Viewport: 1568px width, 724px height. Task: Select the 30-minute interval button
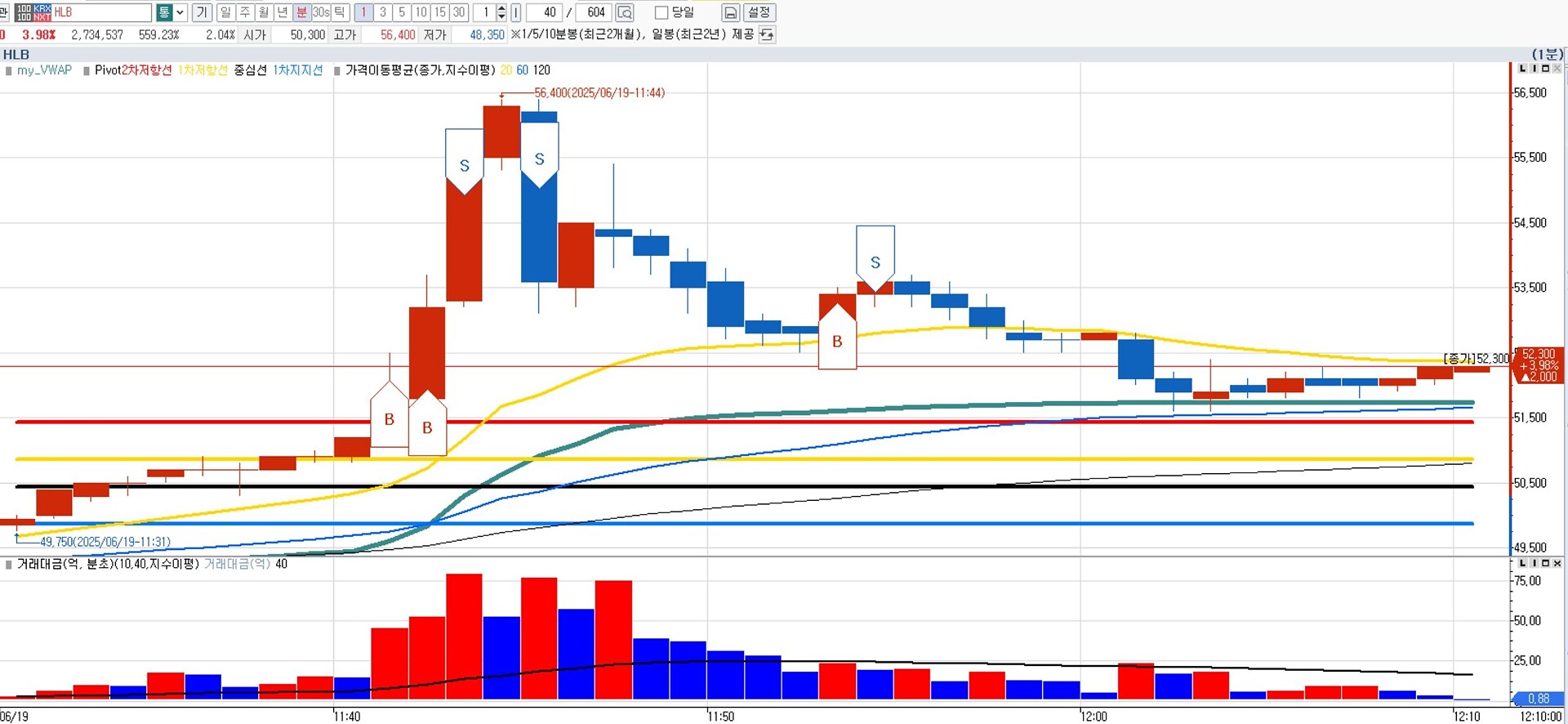(458, 12)
